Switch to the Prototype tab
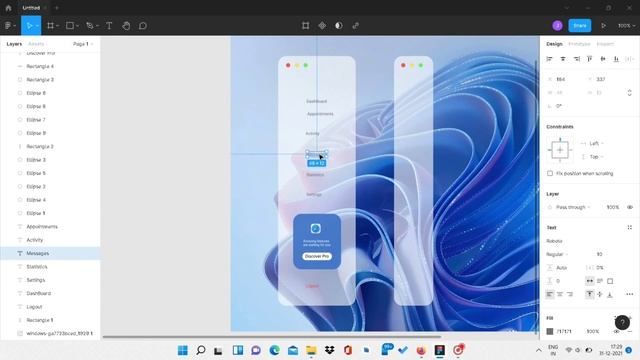The image size is (640, 360). pos(579,44)
